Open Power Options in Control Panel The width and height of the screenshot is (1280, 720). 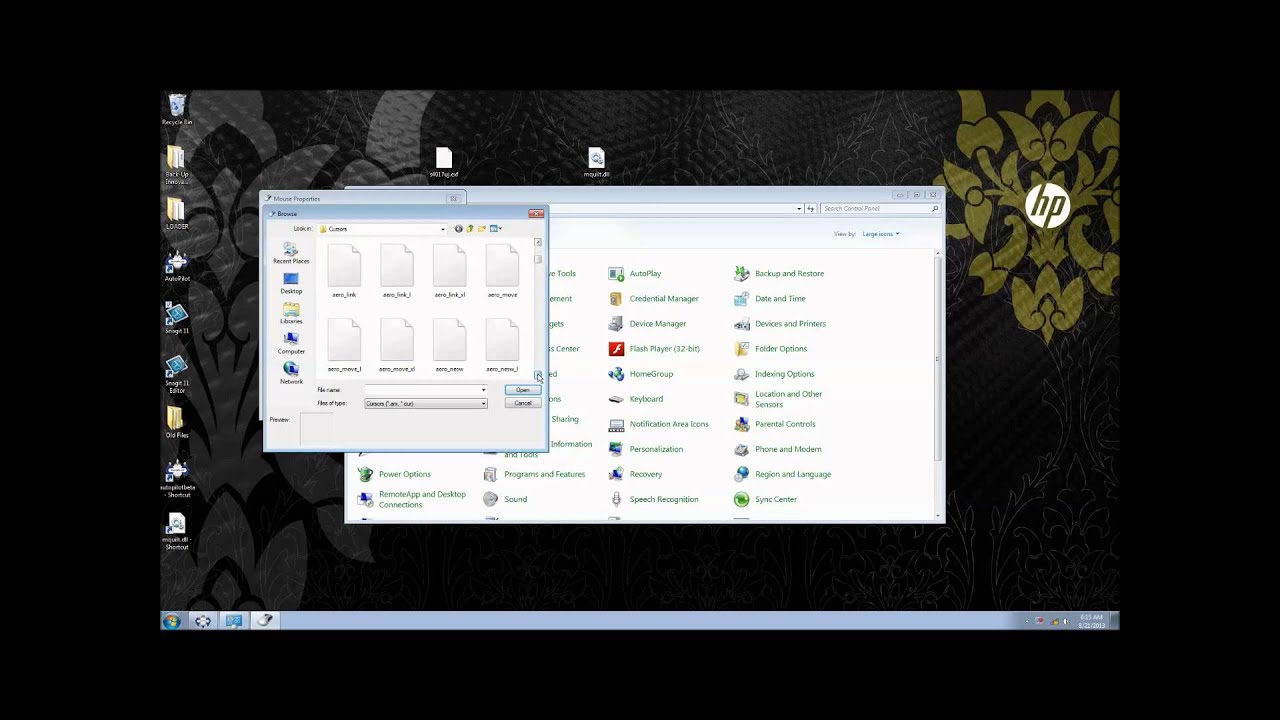pos(394,474)
